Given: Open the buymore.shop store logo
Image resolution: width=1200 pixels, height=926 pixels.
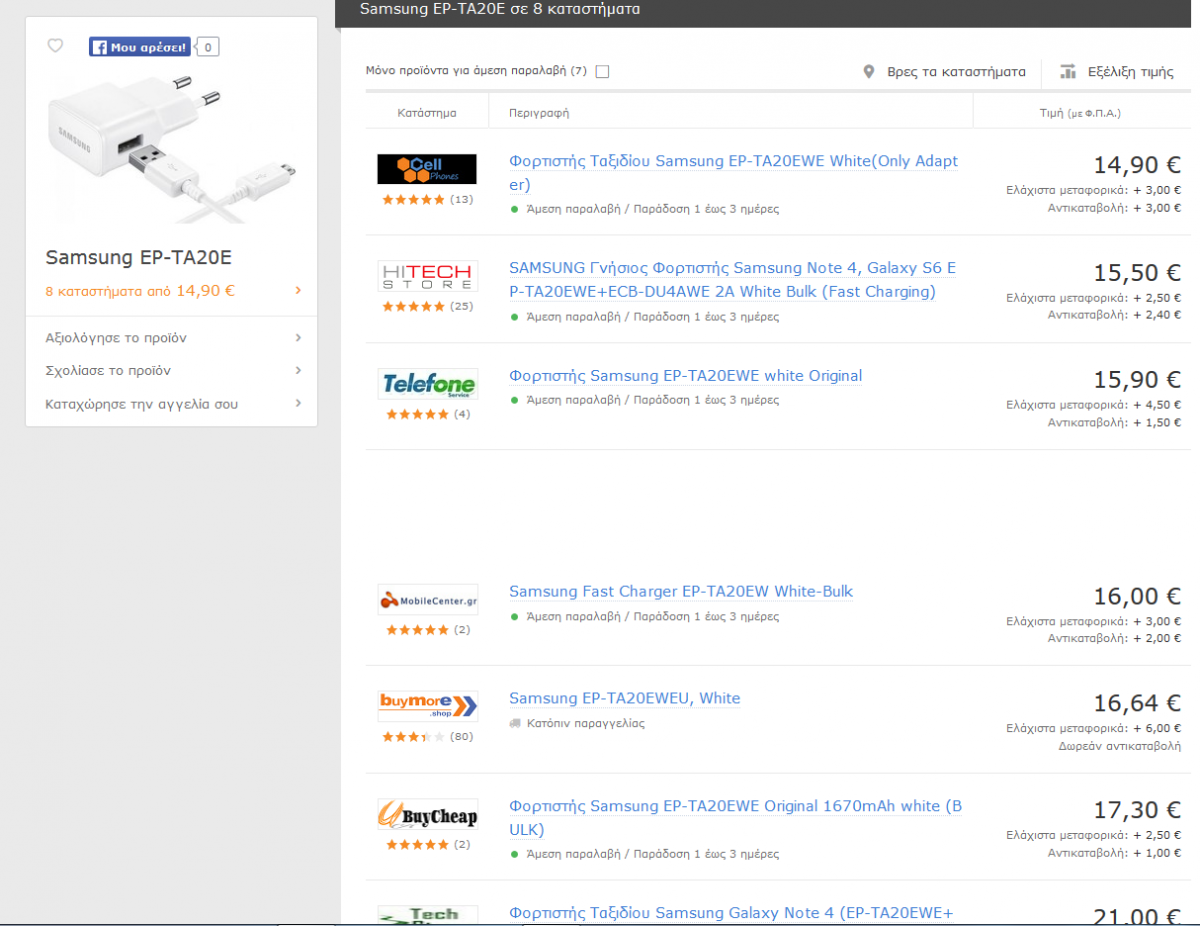Looking at the screenshot, I should 427,706.
